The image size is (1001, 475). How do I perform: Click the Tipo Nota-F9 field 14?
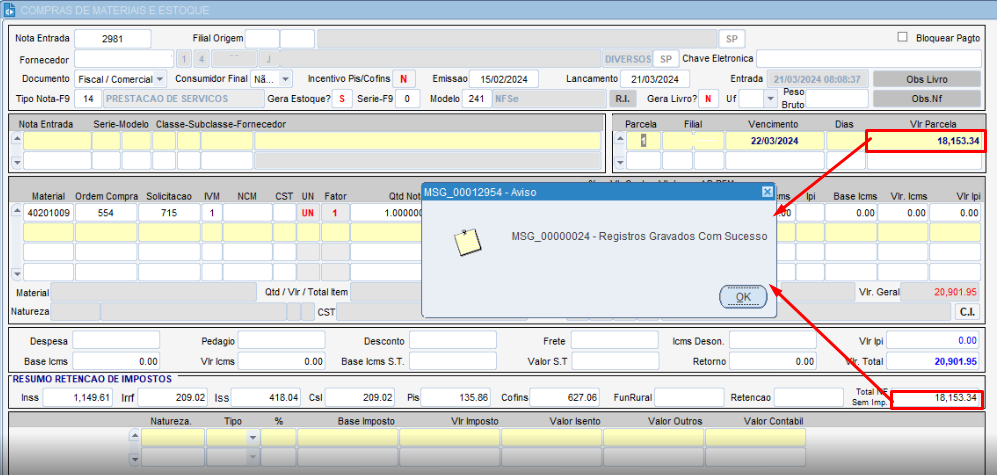click(87, 99)
